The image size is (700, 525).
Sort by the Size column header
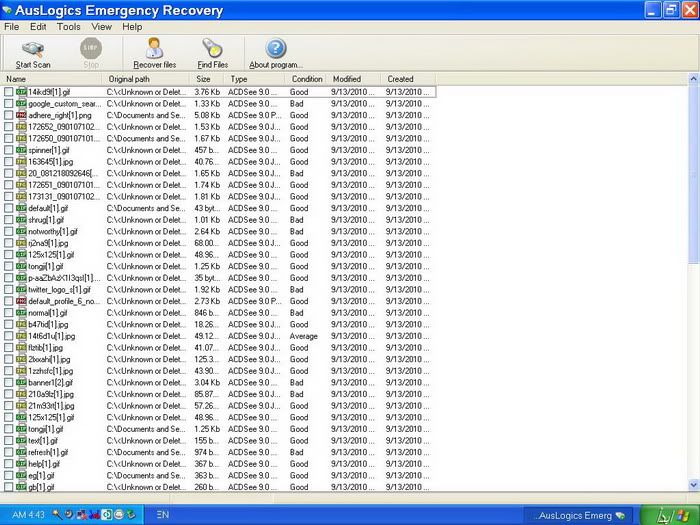208,79
